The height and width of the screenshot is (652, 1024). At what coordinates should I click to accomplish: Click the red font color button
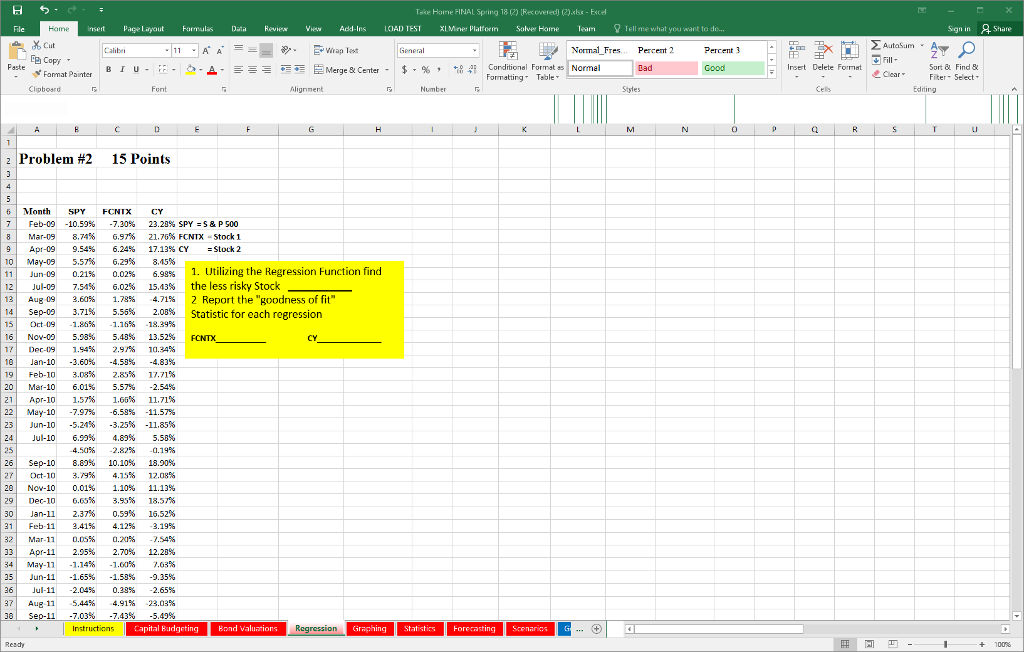[x=212, y=69]
